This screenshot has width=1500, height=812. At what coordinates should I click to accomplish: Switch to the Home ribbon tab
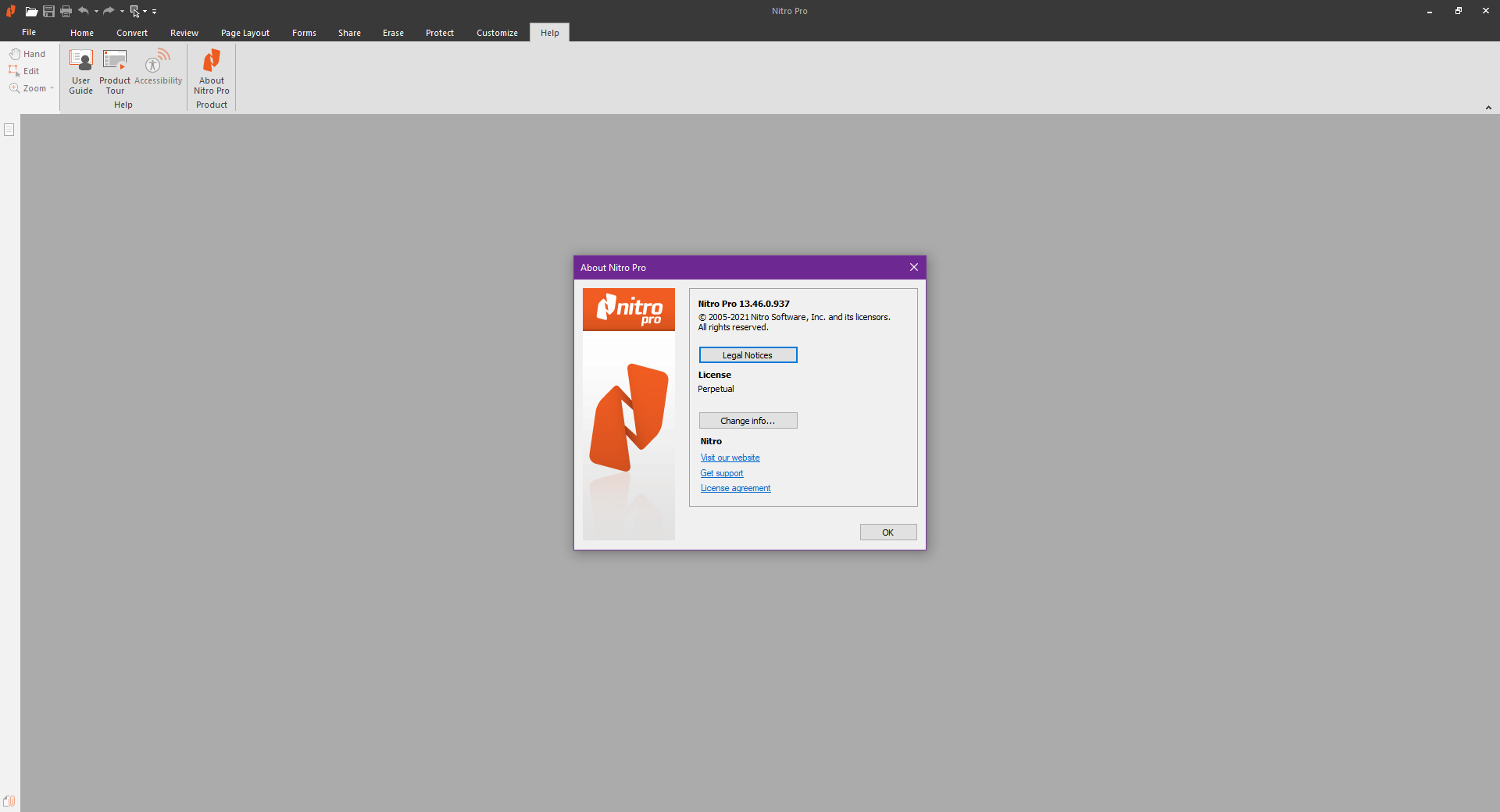tap(82, 33)
